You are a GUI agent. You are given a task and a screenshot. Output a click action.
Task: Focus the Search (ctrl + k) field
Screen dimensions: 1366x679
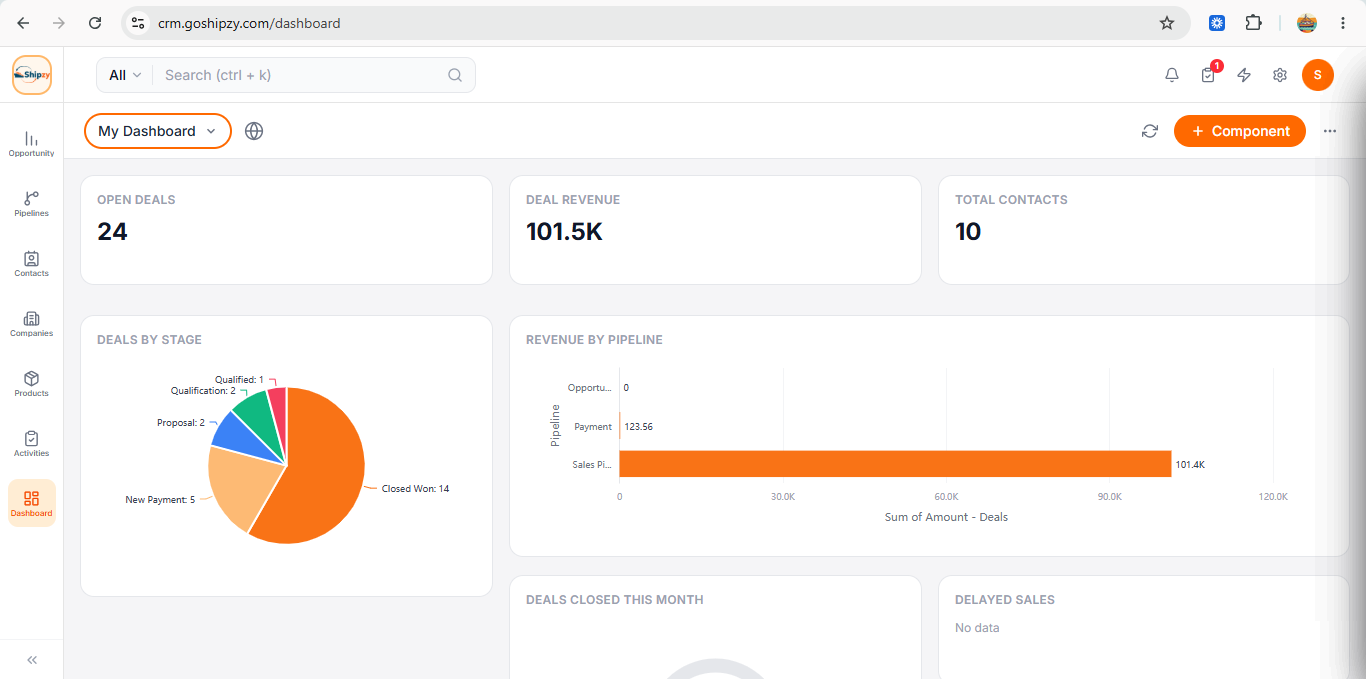click(300, 75)
